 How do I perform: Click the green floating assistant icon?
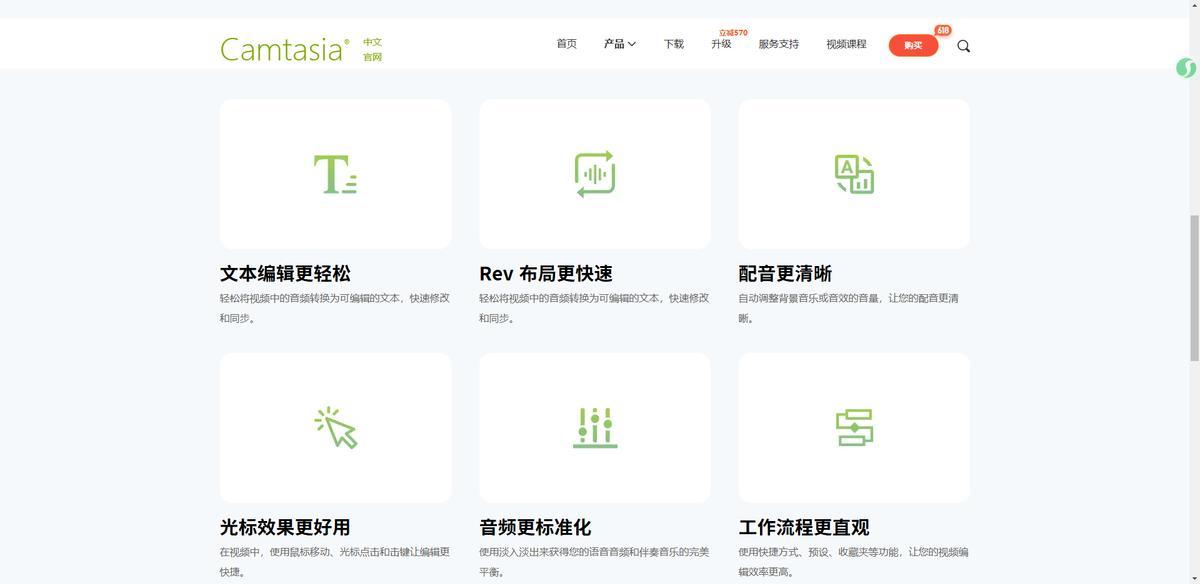[1186, 68]
